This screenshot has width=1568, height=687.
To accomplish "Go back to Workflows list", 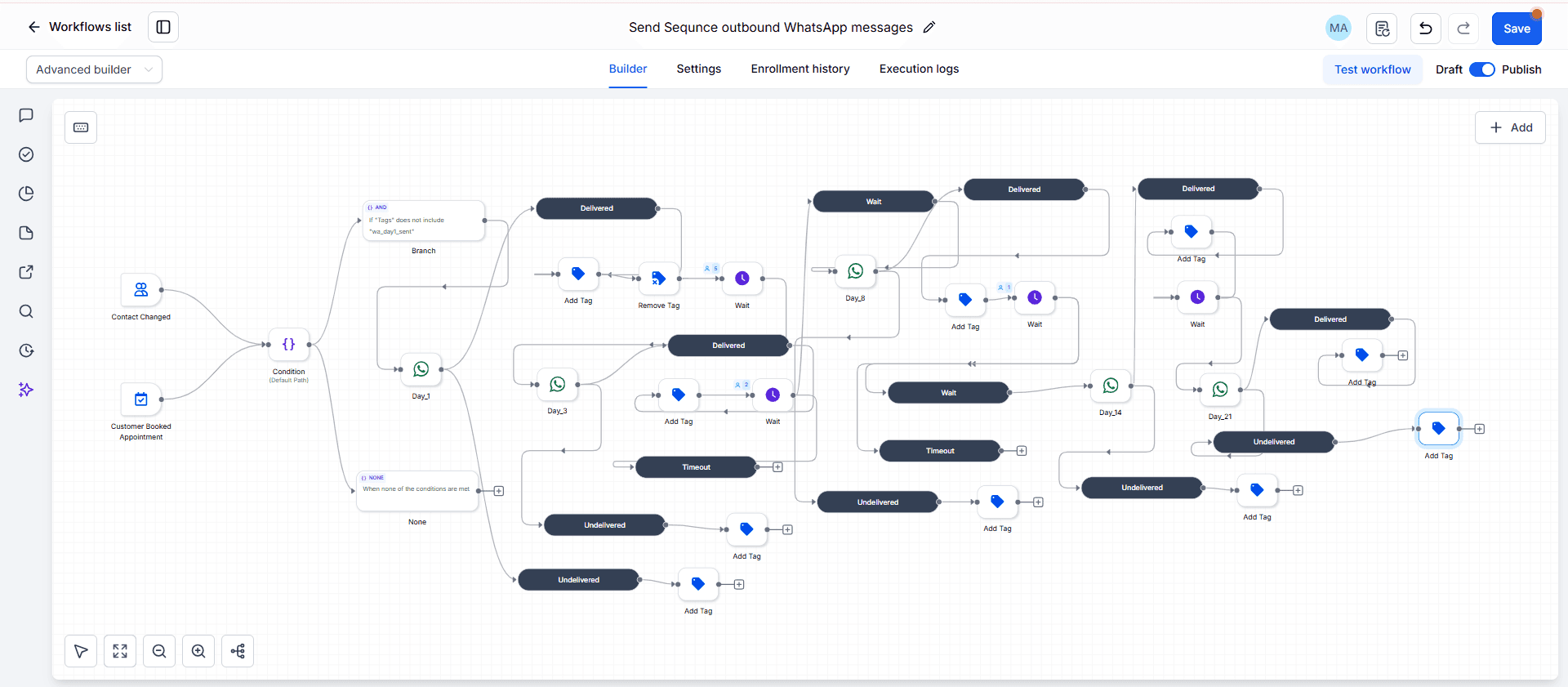I will (x=79, y=27).
